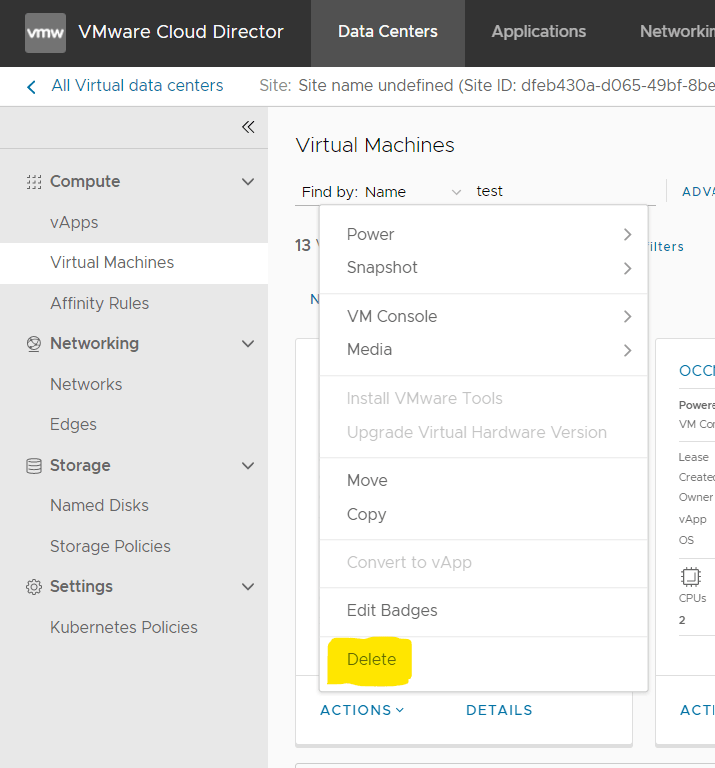Collapse the Networking section chevron
Image resolution: width=715 pixels, height=768 pixels.
[248, 344]
